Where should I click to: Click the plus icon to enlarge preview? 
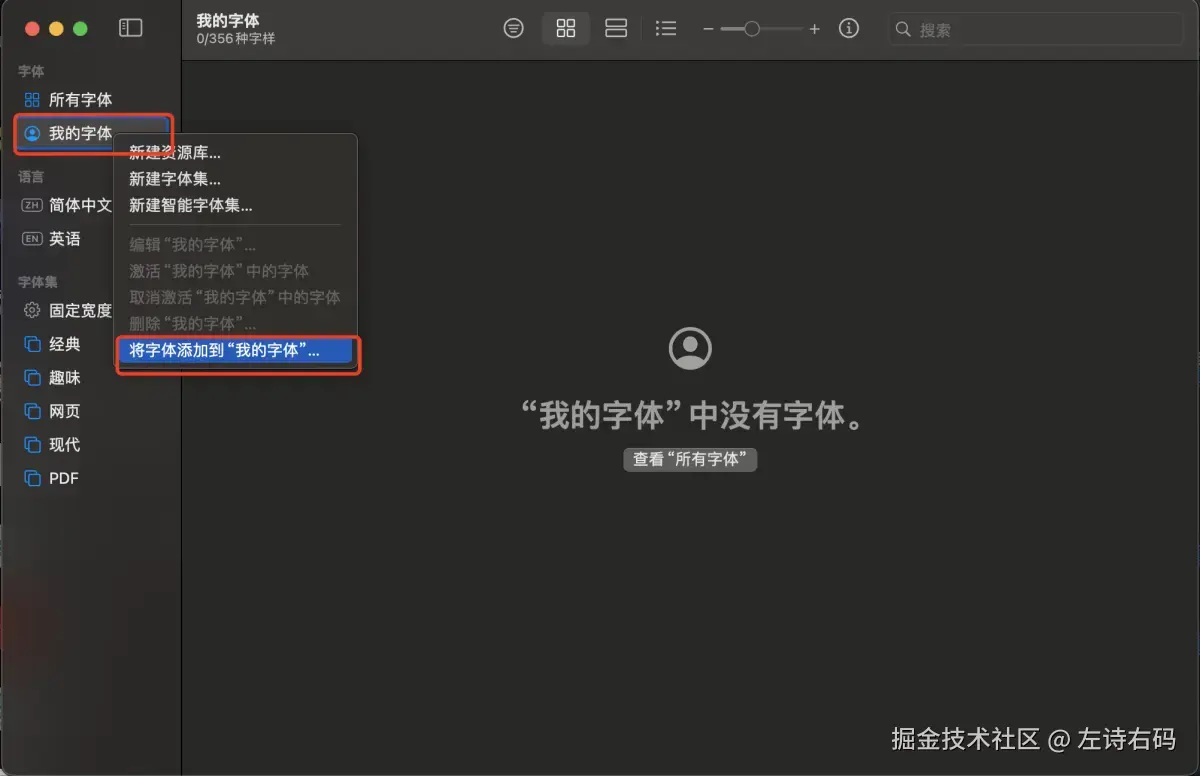814,29
